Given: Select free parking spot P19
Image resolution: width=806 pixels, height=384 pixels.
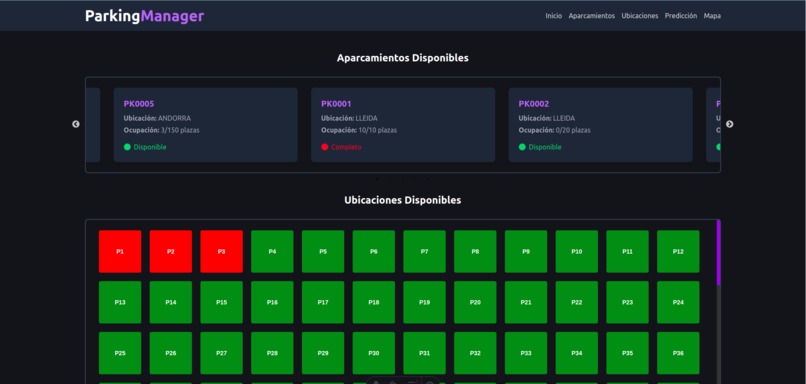Looking at the screenshot, I should [x=425, y=302].
